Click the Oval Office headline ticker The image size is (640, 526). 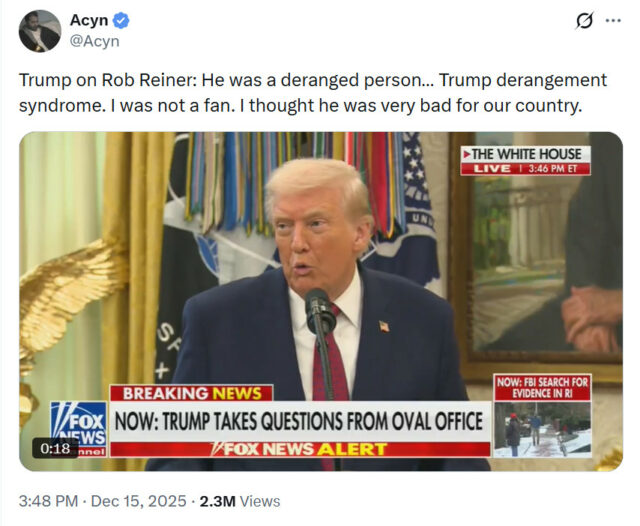(300, 422)
